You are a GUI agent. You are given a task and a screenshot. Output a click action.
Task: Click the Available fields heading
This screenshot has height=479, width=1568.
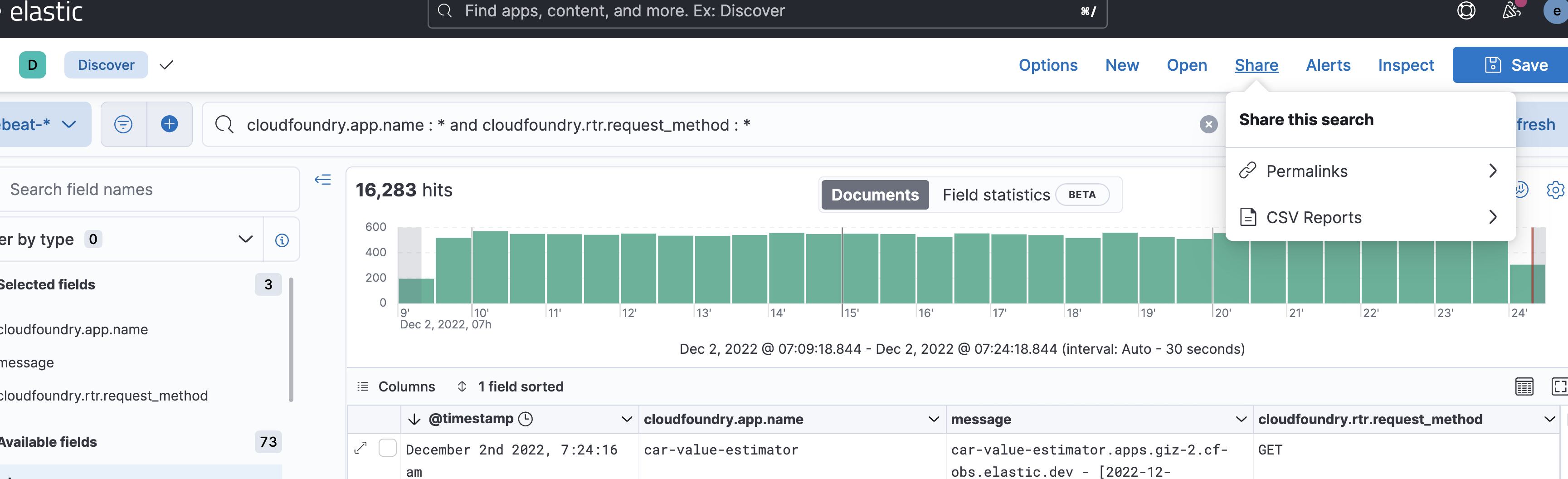48,442
